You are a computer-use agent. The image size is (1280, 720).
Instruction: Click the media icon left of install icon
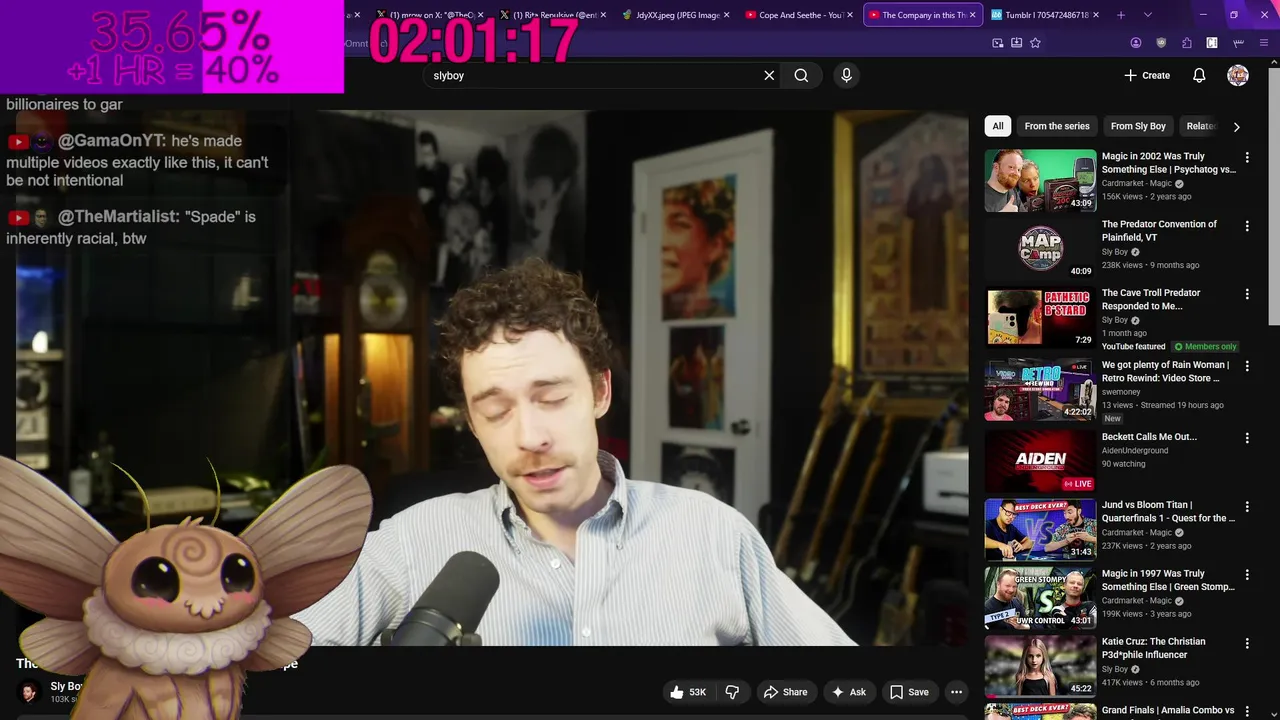pyautogui.click(x=997, y=43)
